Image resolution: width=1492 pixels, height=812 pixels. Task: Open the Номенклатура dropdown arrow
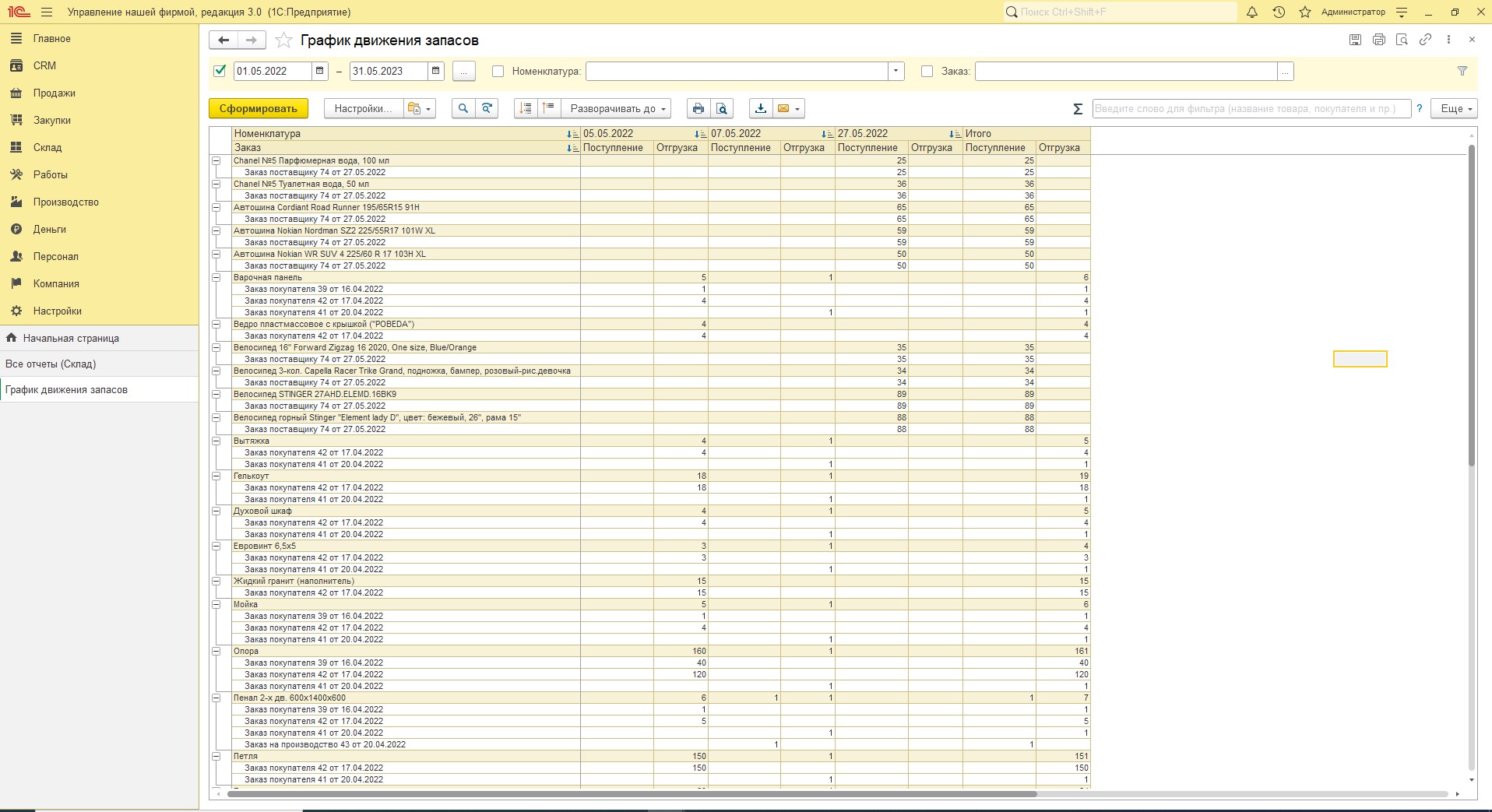pyautogui.click(x=896, y=71)
